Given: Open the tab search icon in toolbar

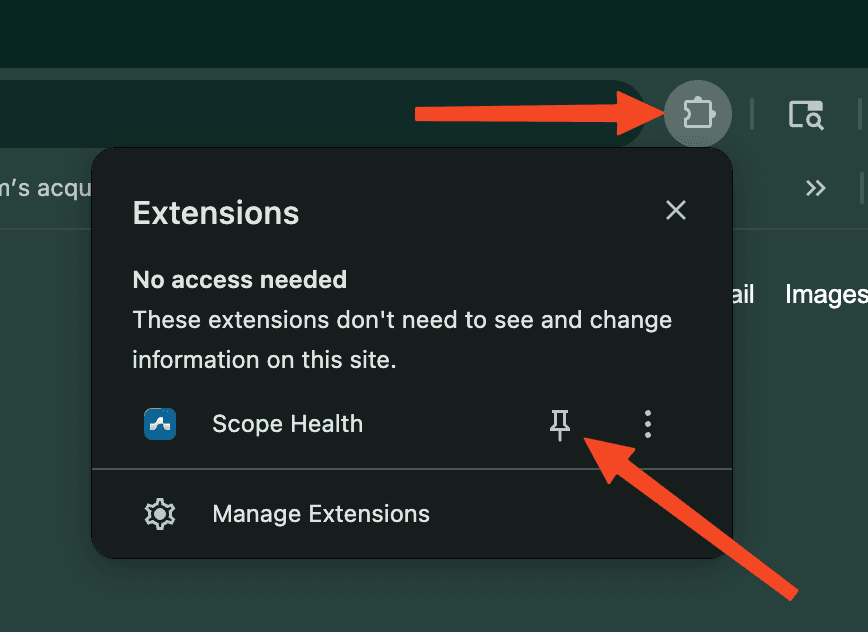Looking at the screenshot, I should click(805, 115).
